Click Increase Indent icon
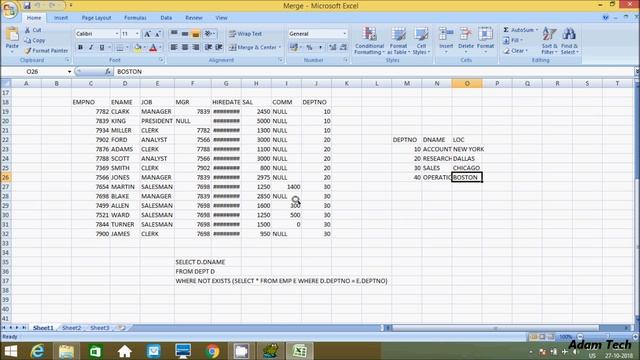Viewport: 640px width, 360px height. pyautogui.click(x=219, y=47)
